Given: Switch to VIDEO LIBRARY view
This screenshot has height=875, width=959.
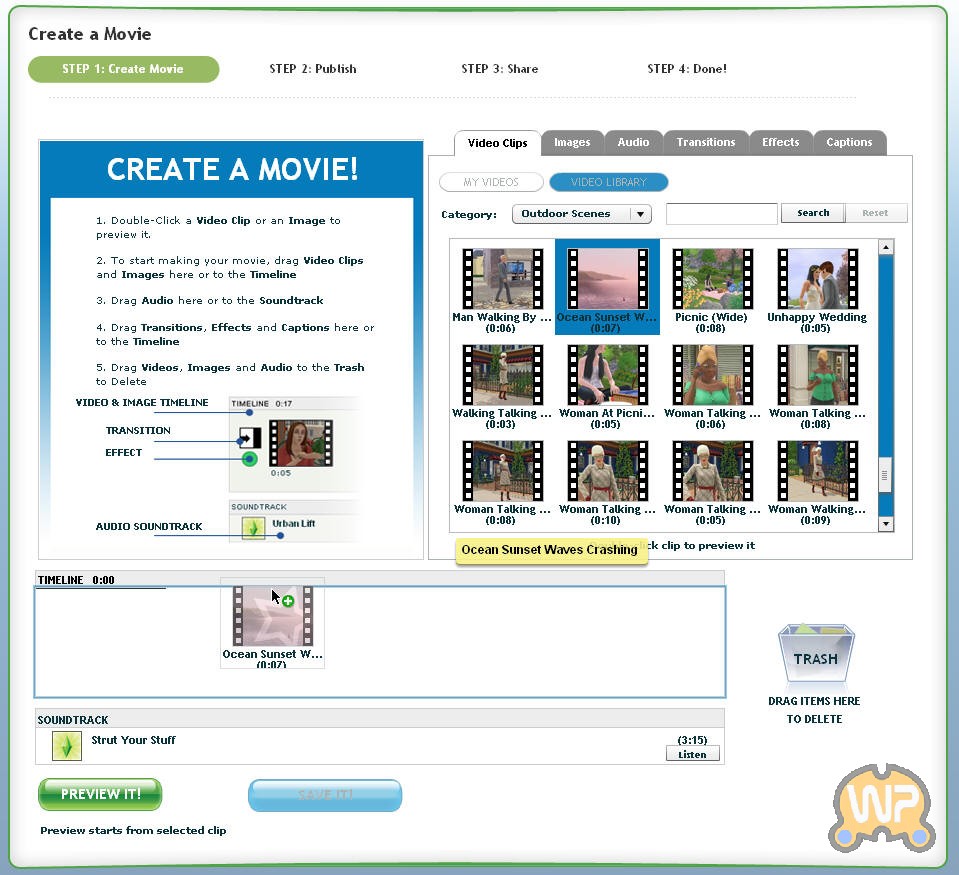Looking at the screenshot, I should (608, 183).
